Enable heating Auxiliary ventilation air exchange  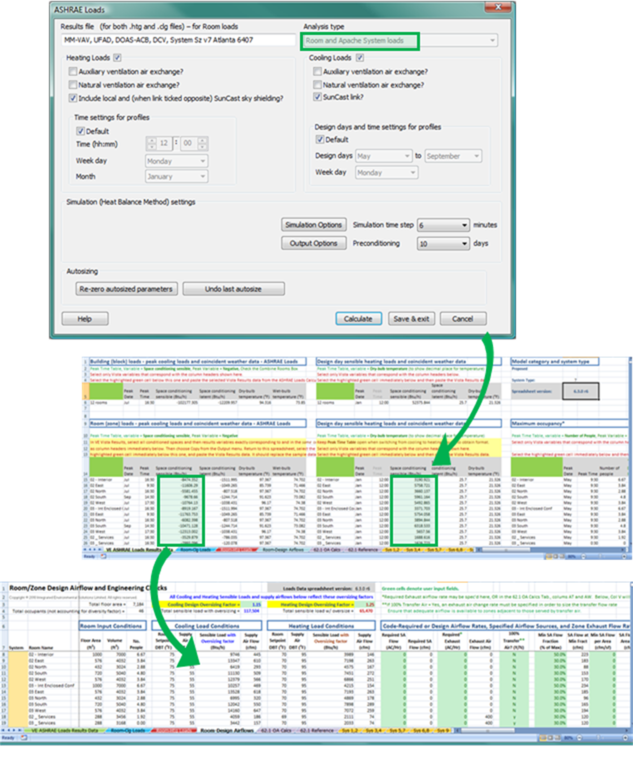coord(73,73)
